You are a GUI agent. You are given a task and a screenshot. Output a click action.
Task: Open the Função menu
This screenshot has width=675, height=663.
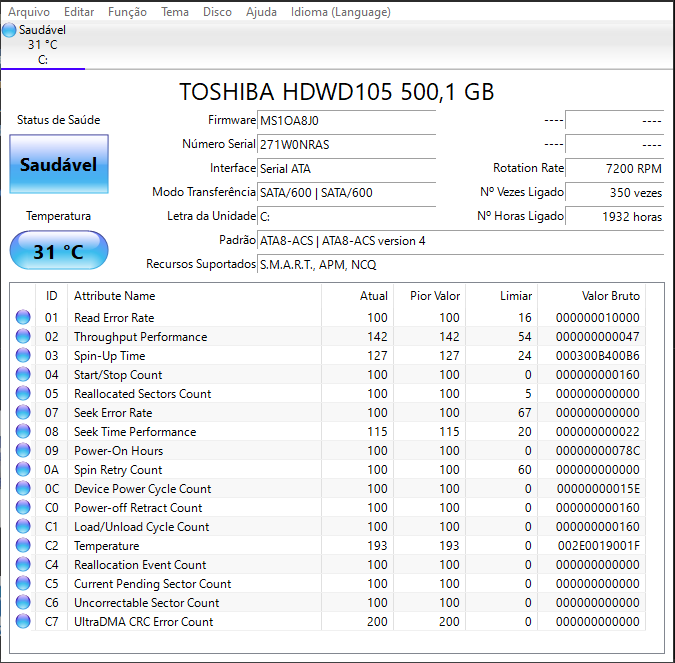(x=127, y=12)
